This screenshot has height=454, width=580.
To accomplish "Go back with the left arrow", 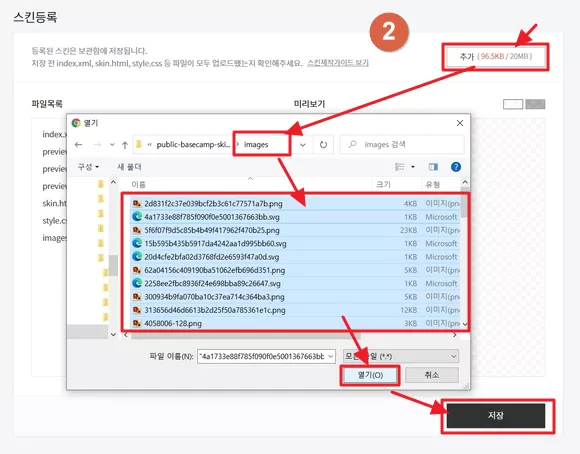I will tap(78, 145).
